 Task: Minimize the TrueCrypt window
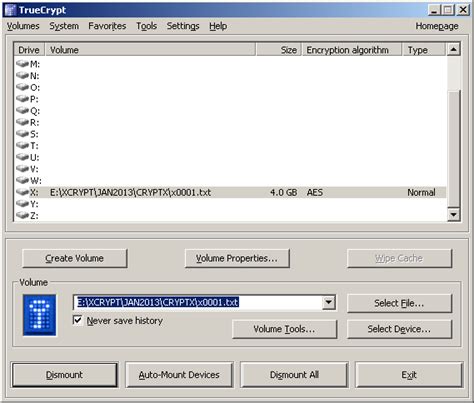[434, 10]
